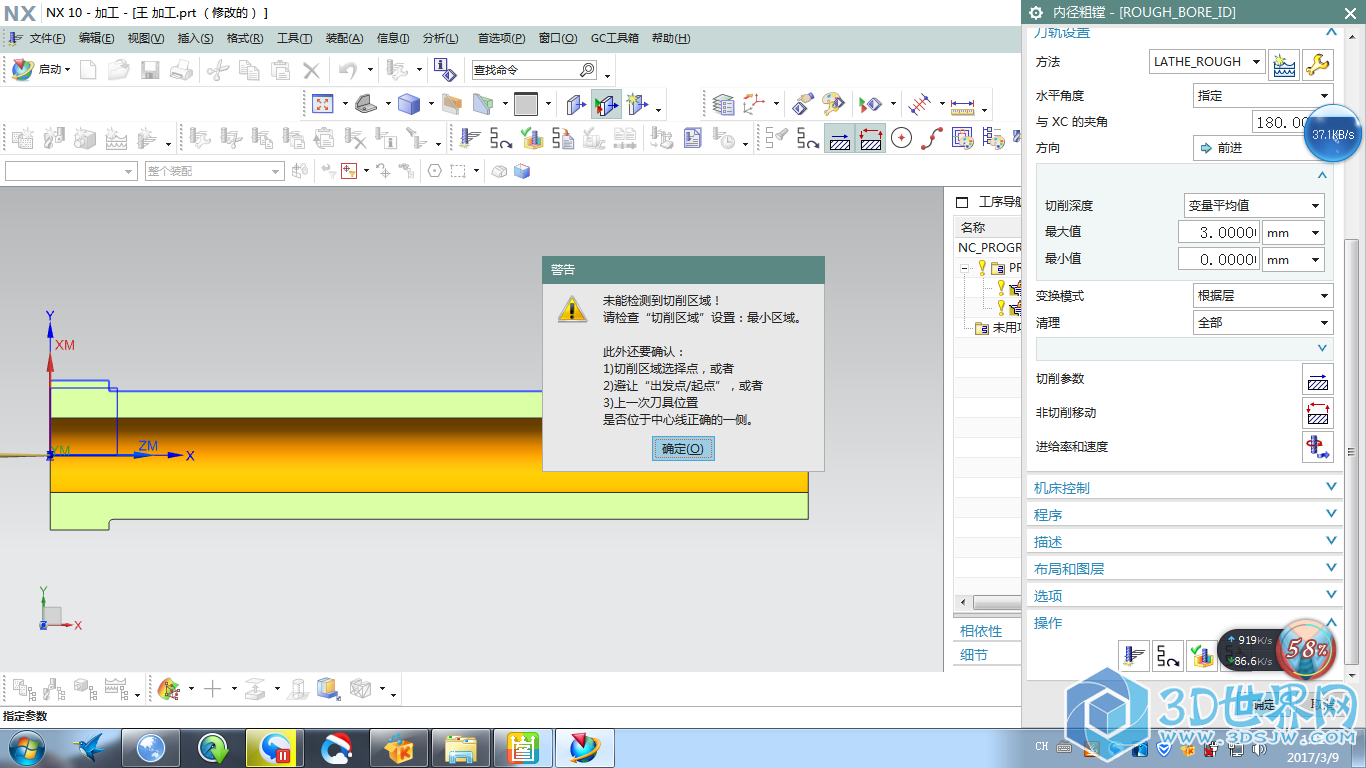This screenshot has width=1366, height=768.
Task: Click Verify Tool Path icon in main toolbar
Action: point(532,139)
